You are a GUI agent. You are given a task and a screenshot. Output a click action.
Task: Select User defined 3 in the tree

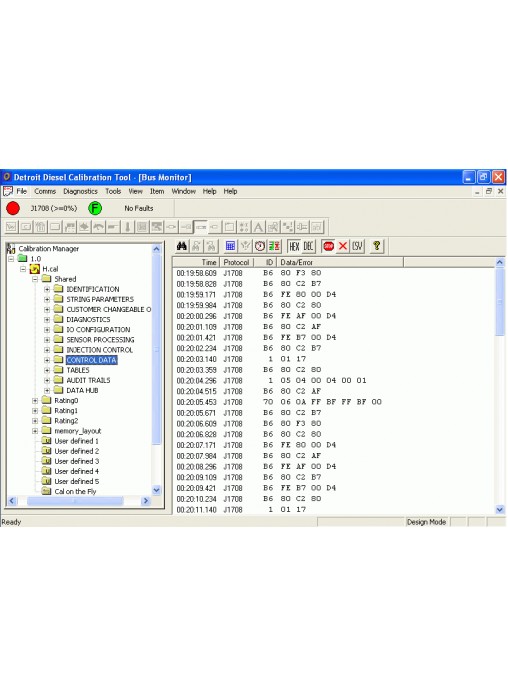click(x=76, y=461)
